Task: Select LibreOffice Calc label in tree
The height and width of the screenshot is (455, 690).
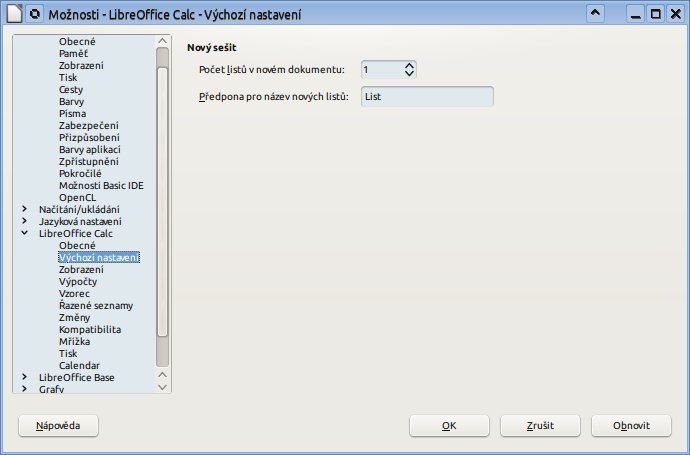Action: coord(76,233)
